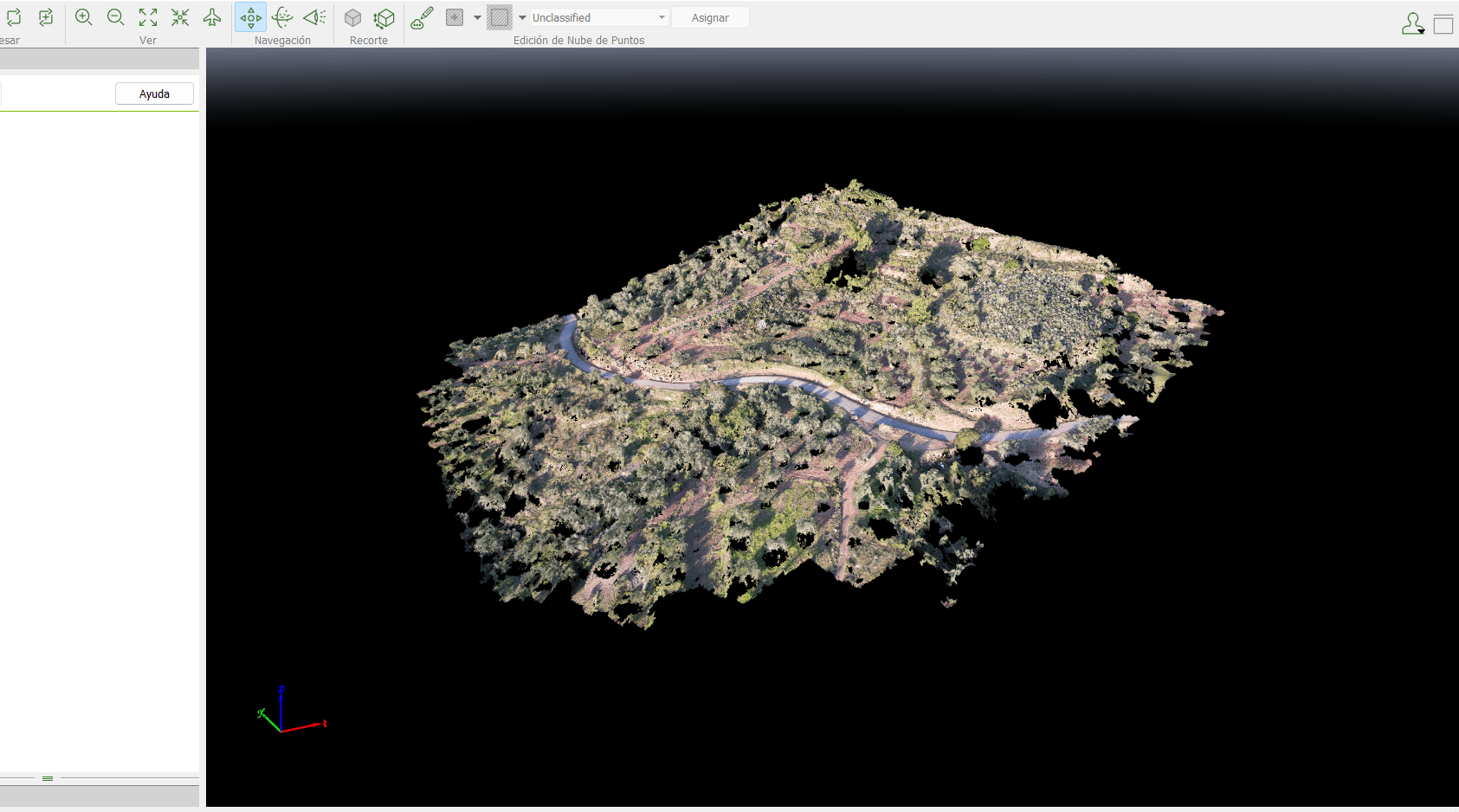Toggle the pan navigation mode
This screenshot has height=812, width=1459.
tap(250, 17)
